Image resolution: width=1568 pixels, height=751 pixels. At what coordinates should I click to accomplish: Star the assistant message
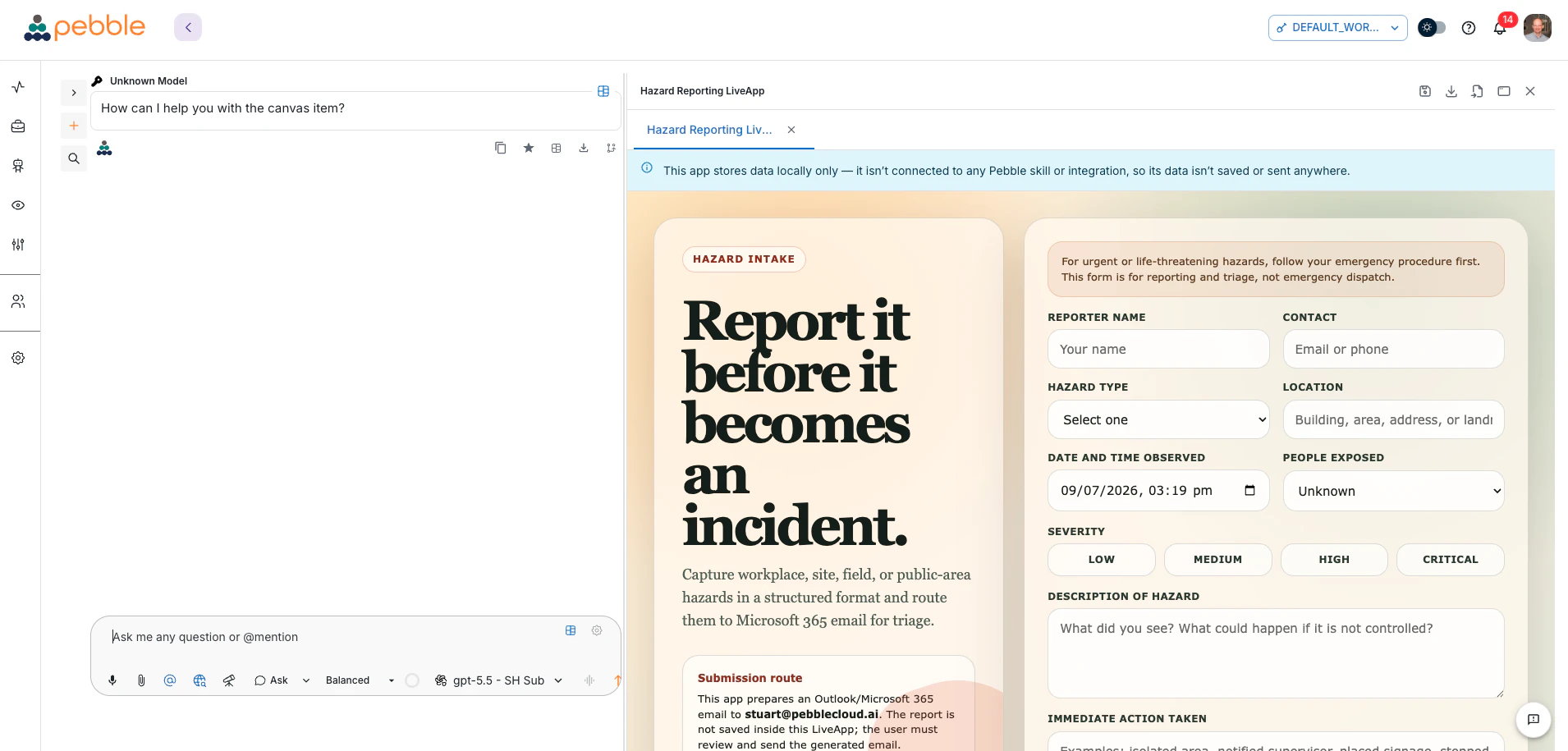tap(529, 148)
